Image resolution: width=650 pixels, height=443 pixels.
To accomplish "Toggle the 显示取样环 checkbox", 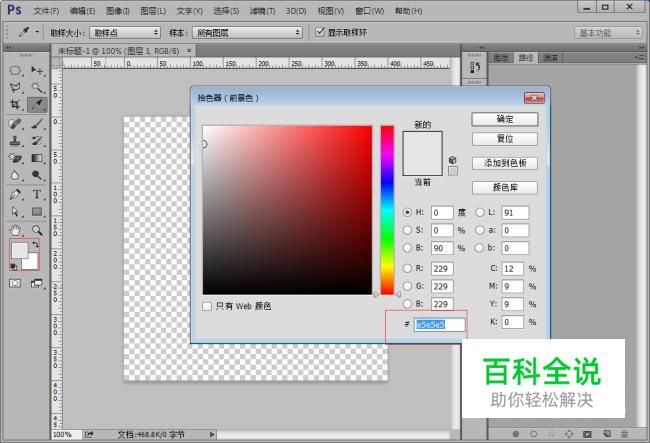I will click(320, 32).
